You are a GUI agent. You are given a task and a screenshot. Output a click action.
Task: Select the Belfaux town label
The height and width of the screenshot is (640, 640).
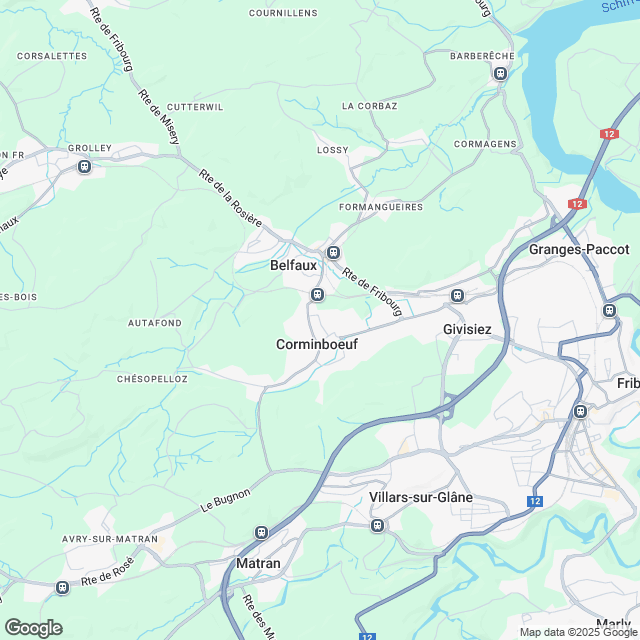click(x=293, y=265)
